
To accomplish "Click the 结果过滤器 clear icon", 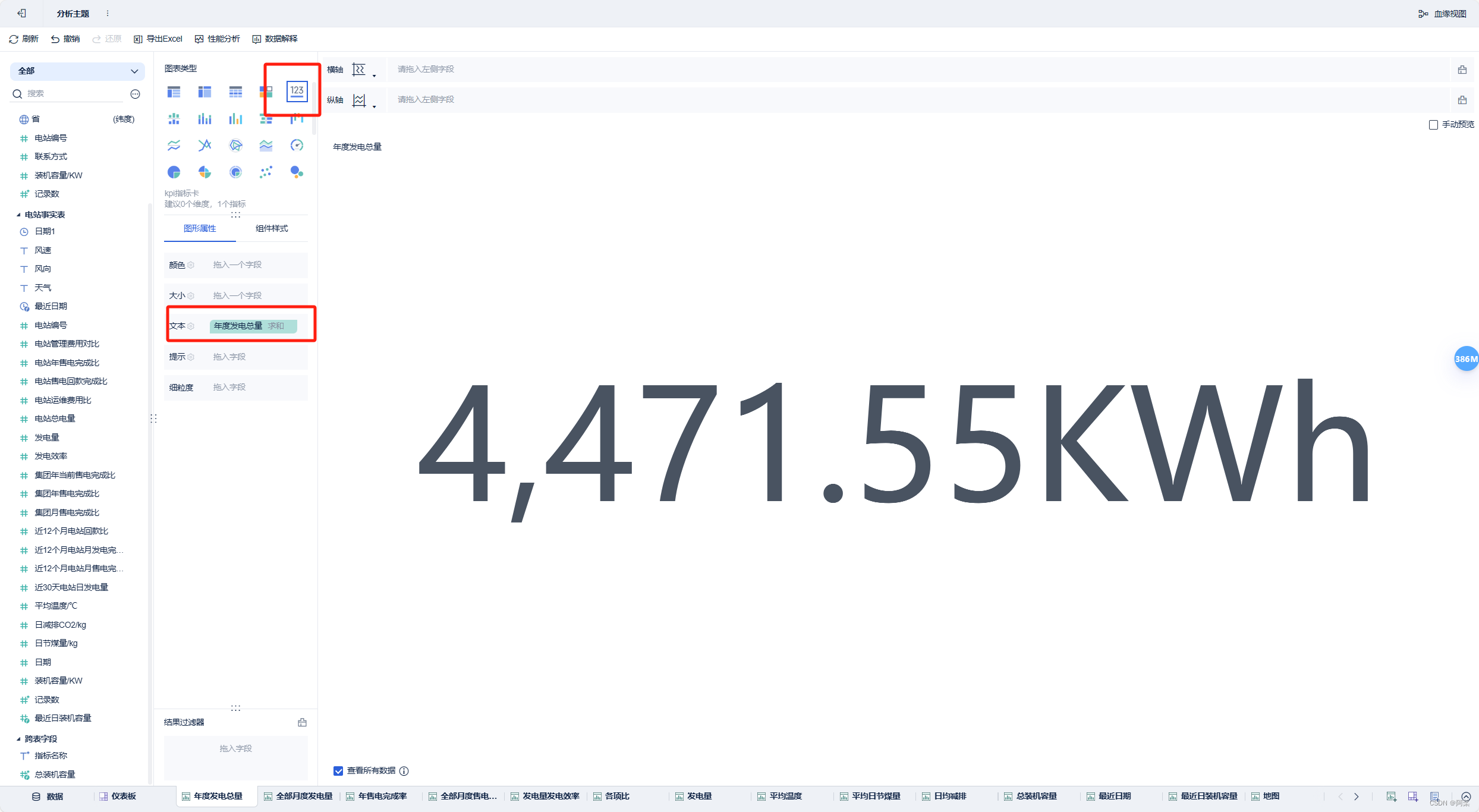I will click(x=302, y=722).
